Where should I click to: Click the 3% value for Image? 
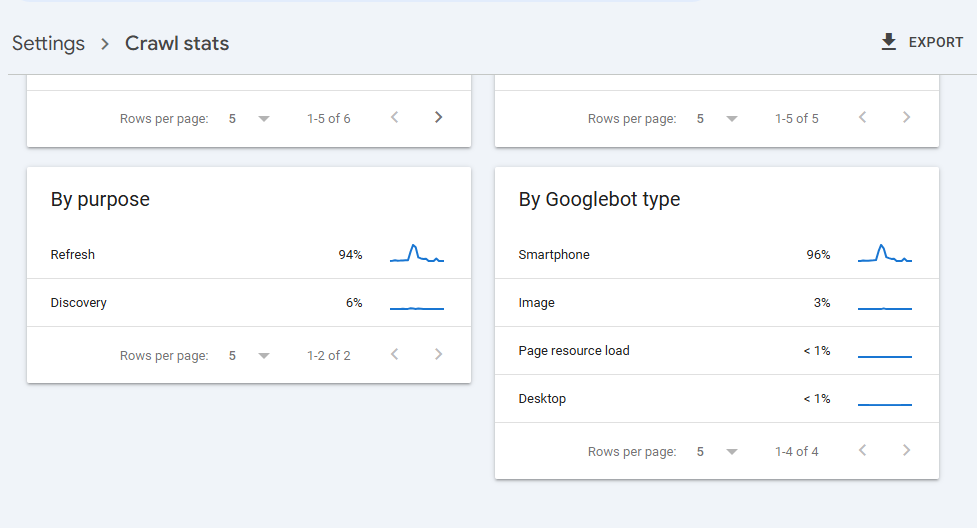(822, 302)
